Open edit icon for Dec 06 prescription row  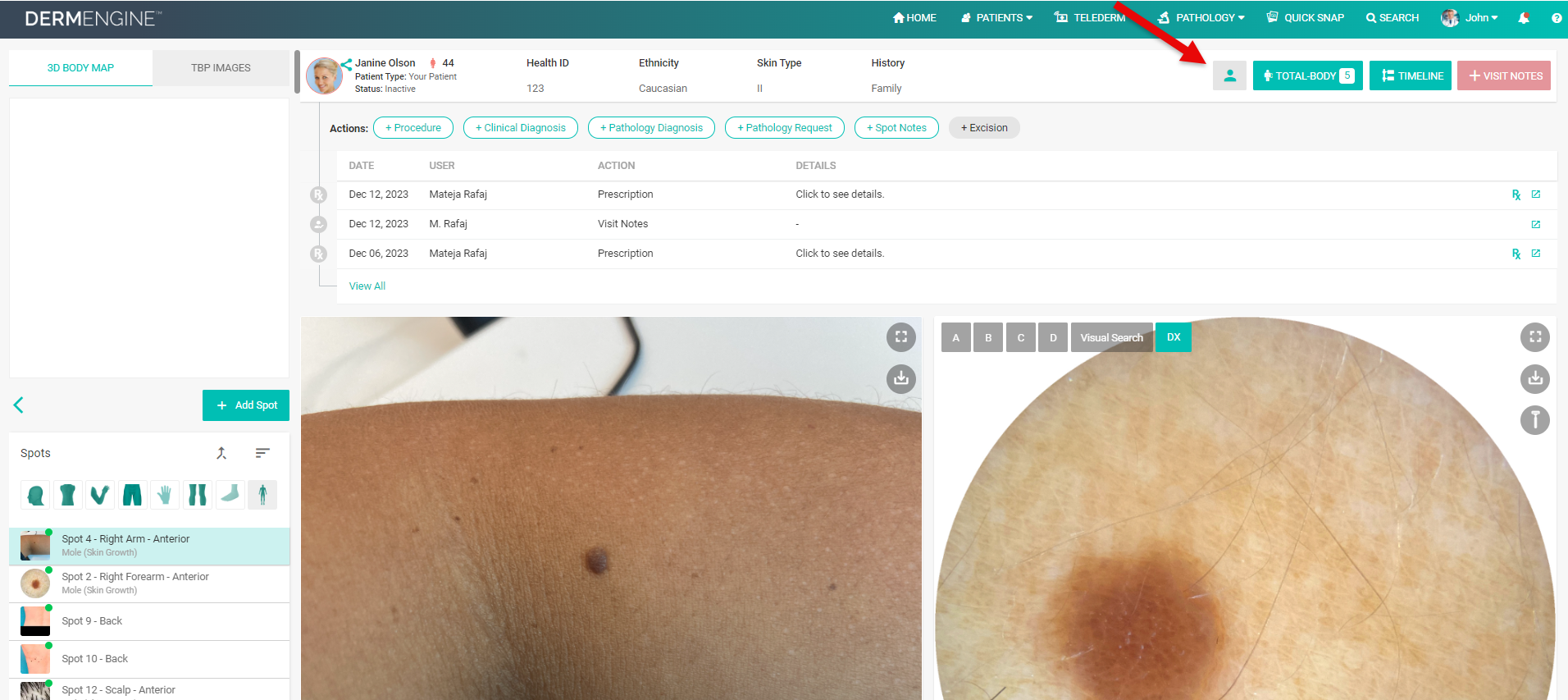[x=1536, y=254]
